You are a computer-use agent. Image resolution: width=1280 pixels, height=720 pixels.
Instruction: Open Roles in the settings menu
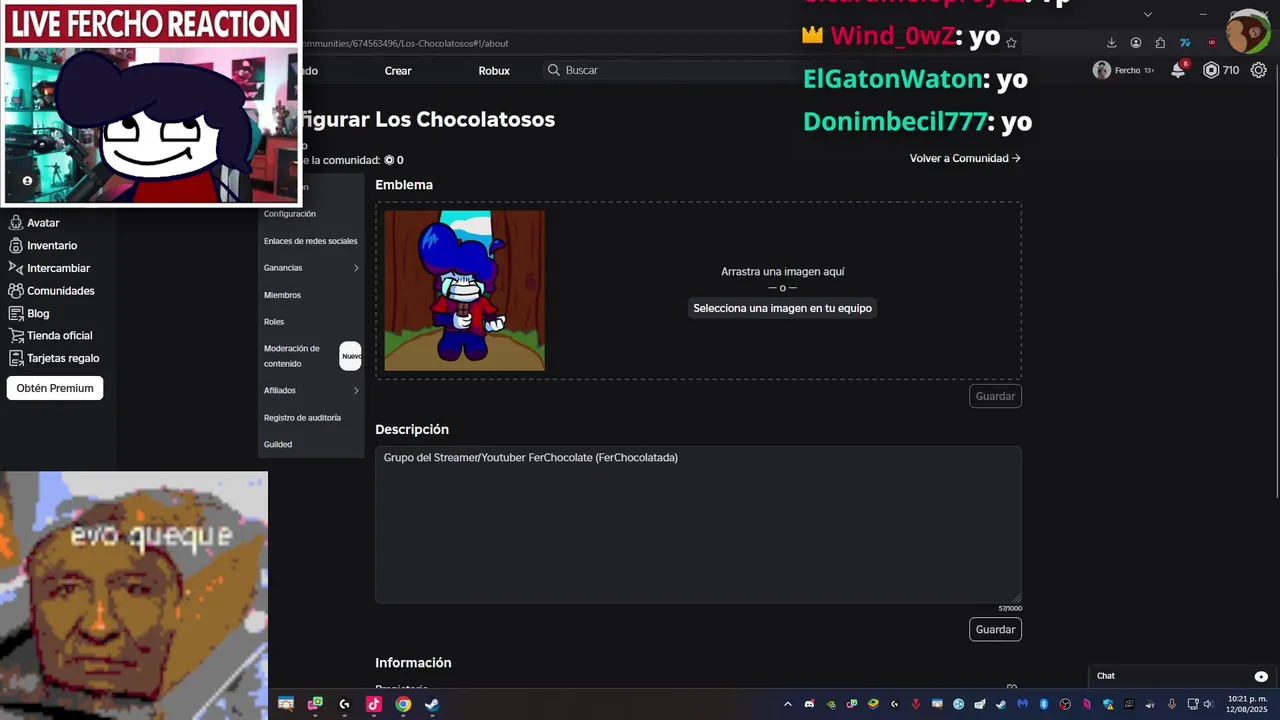coord(274,322)
